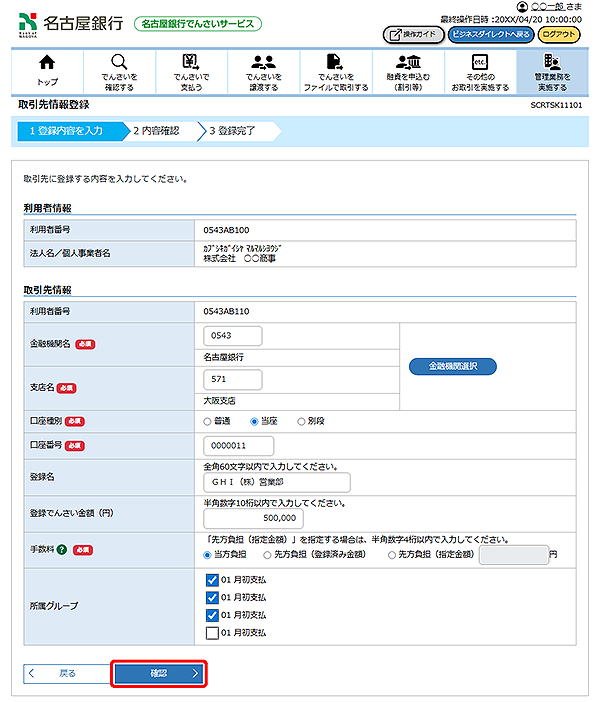Open 管理業務を実施する menu
600x702 pixels.
(x=551, y=69)
